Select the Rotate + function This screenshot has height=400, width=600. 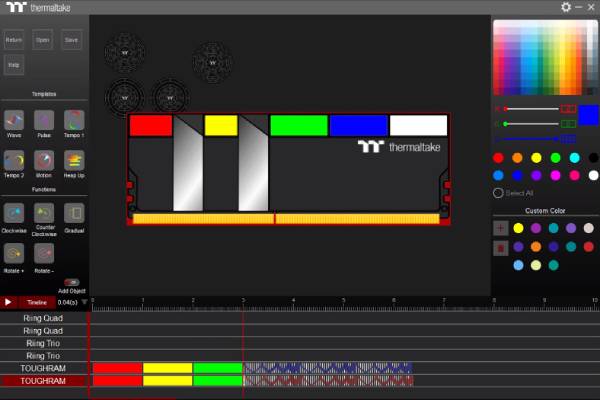[x=14, y=253]
